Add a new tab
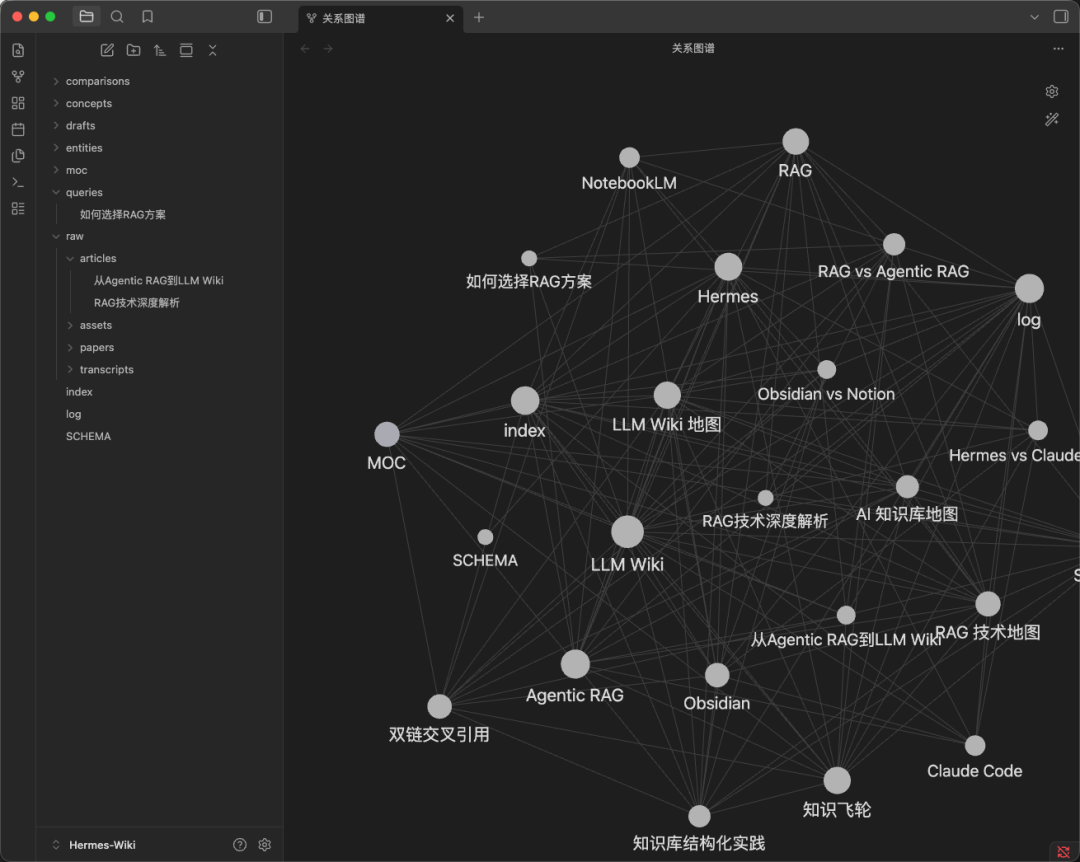Screen dimensions: 1080x862 (479, 17)
